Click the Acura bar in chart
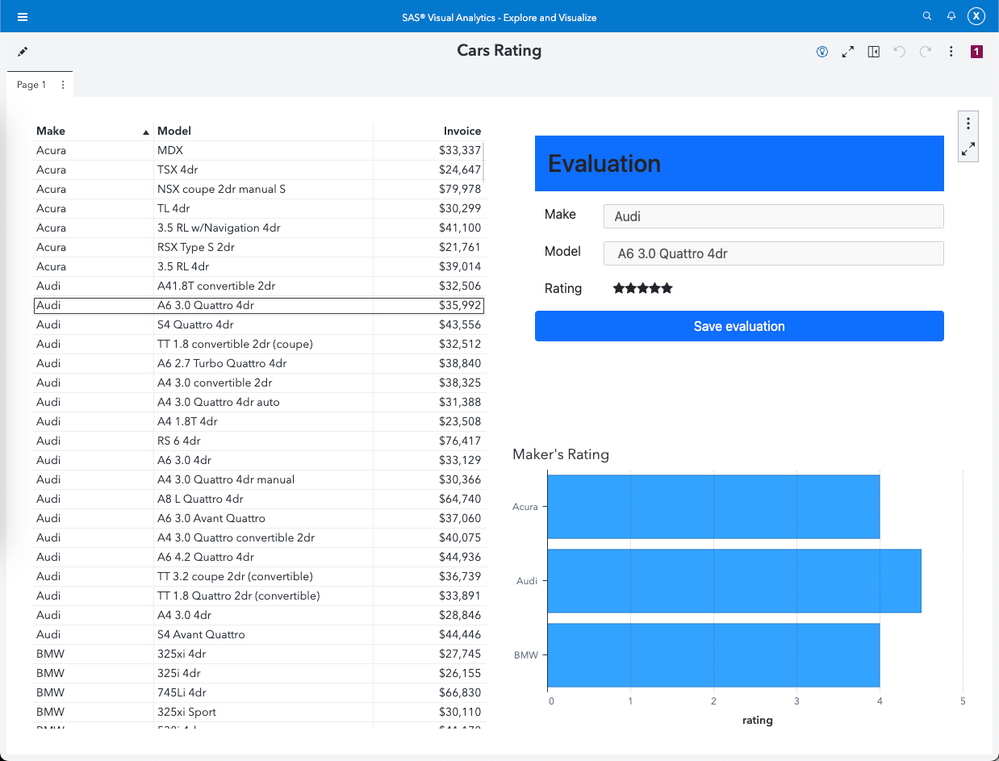This screenshot has width=999, height=761. (x=714, y=507)
